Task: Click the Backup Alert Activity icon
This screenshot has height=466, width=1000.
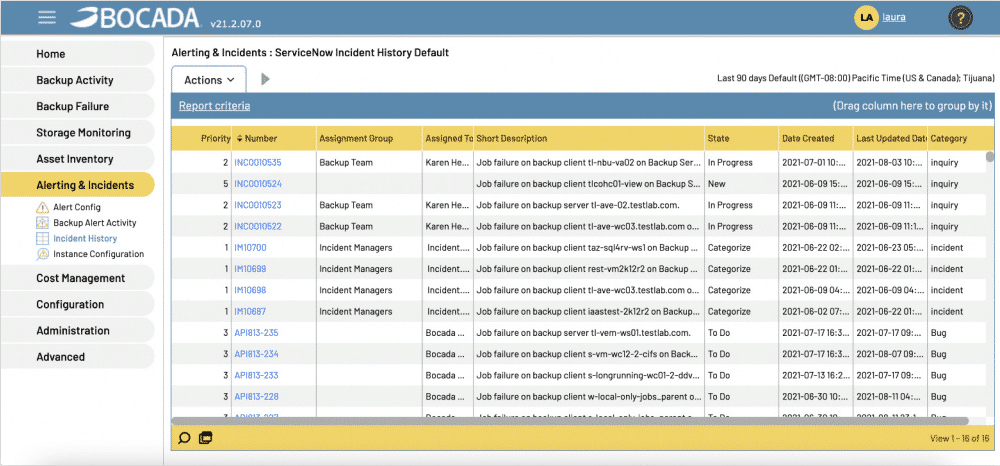Action: [42, 223]
